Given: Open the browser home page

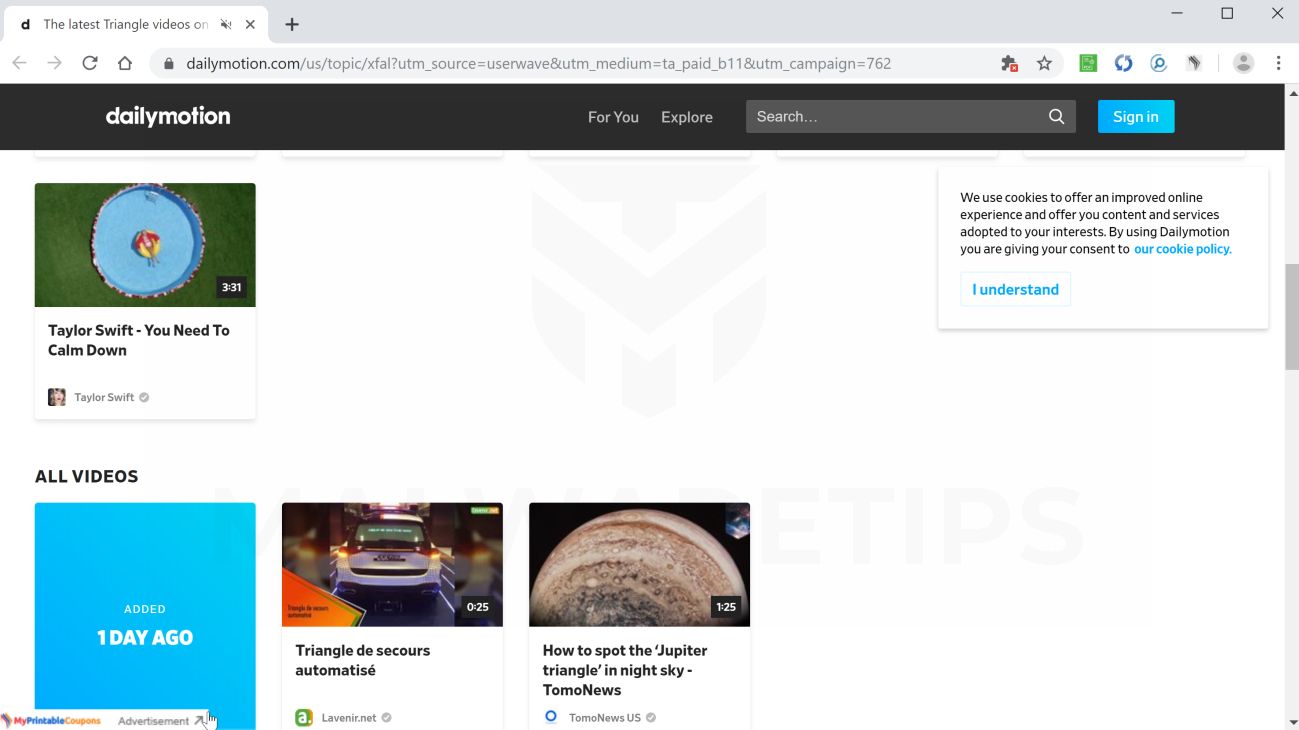Looking at the screenshot, I should point(125,63).
